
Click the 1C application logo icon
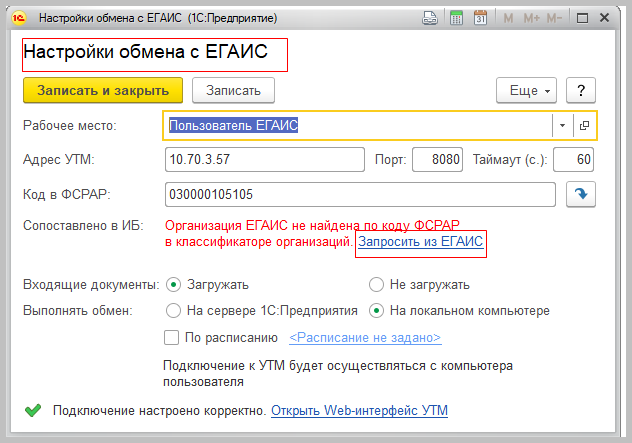click(x=19, y=18)
